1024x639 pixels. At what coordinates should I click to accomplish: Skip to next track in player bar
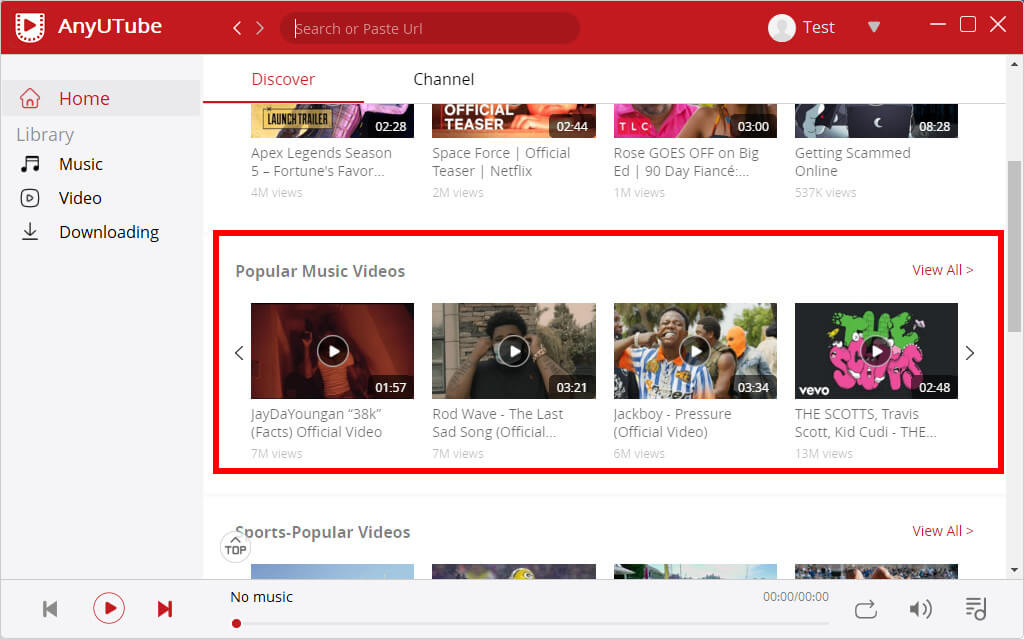pos(165,609)
